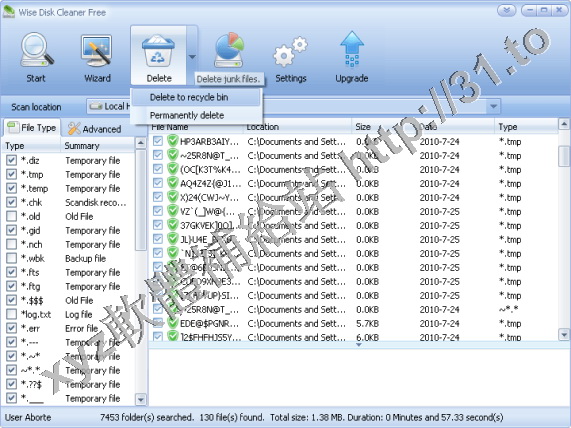571x428 pixels.
Task: Switch to the Advanced tab
Action: (x=95, y=129)
